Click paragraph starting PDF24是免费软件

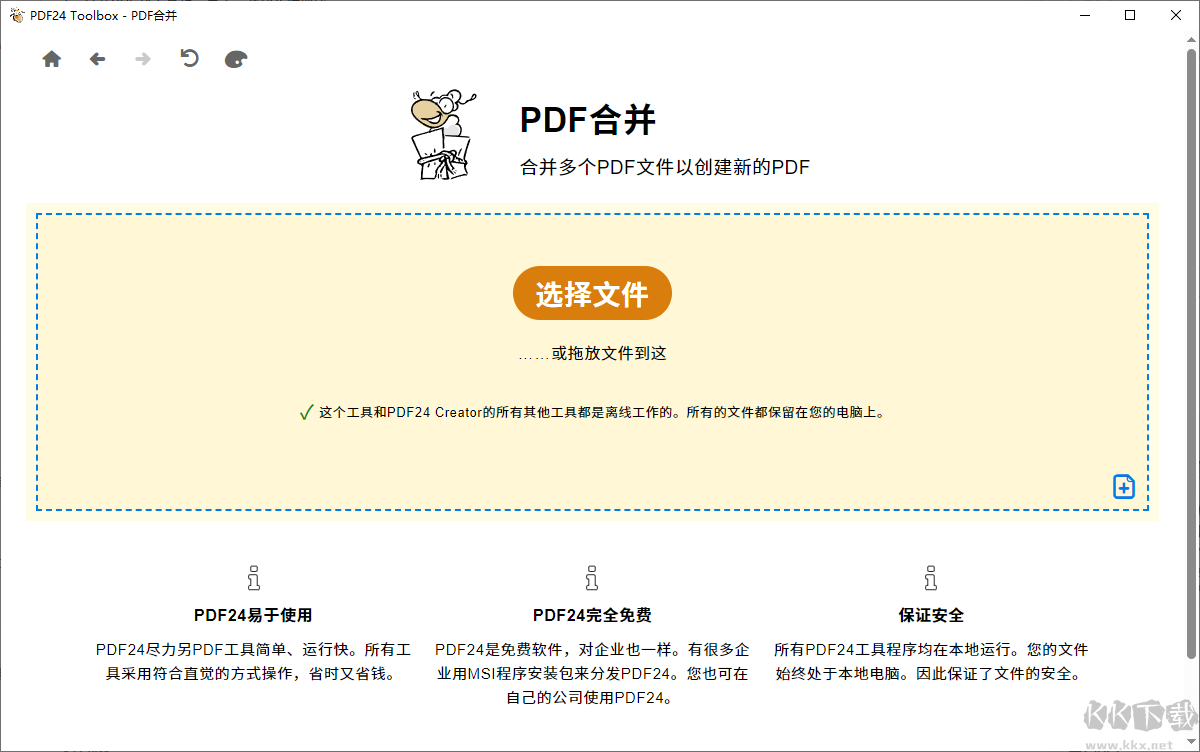point(592,673)
